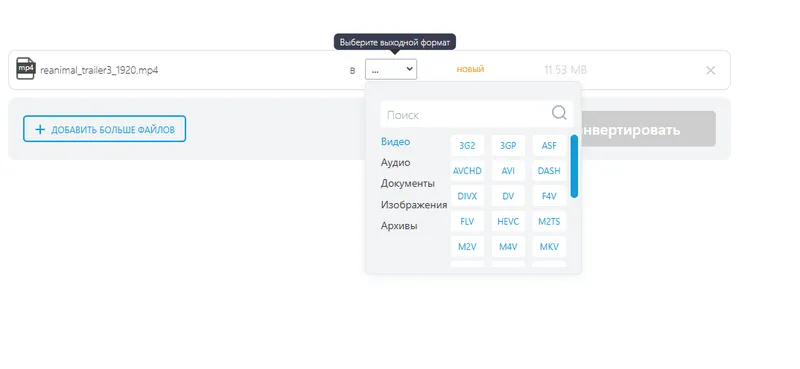Select the Аудио category
The height and width of the screenshot is (369, 800).
click(x=395, y=163)
